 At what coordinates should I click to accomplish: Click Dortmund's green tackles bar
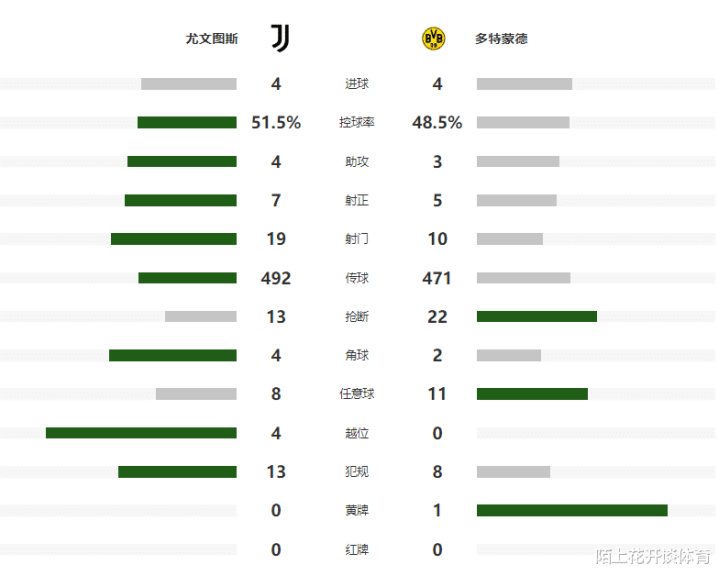[537, 317]
